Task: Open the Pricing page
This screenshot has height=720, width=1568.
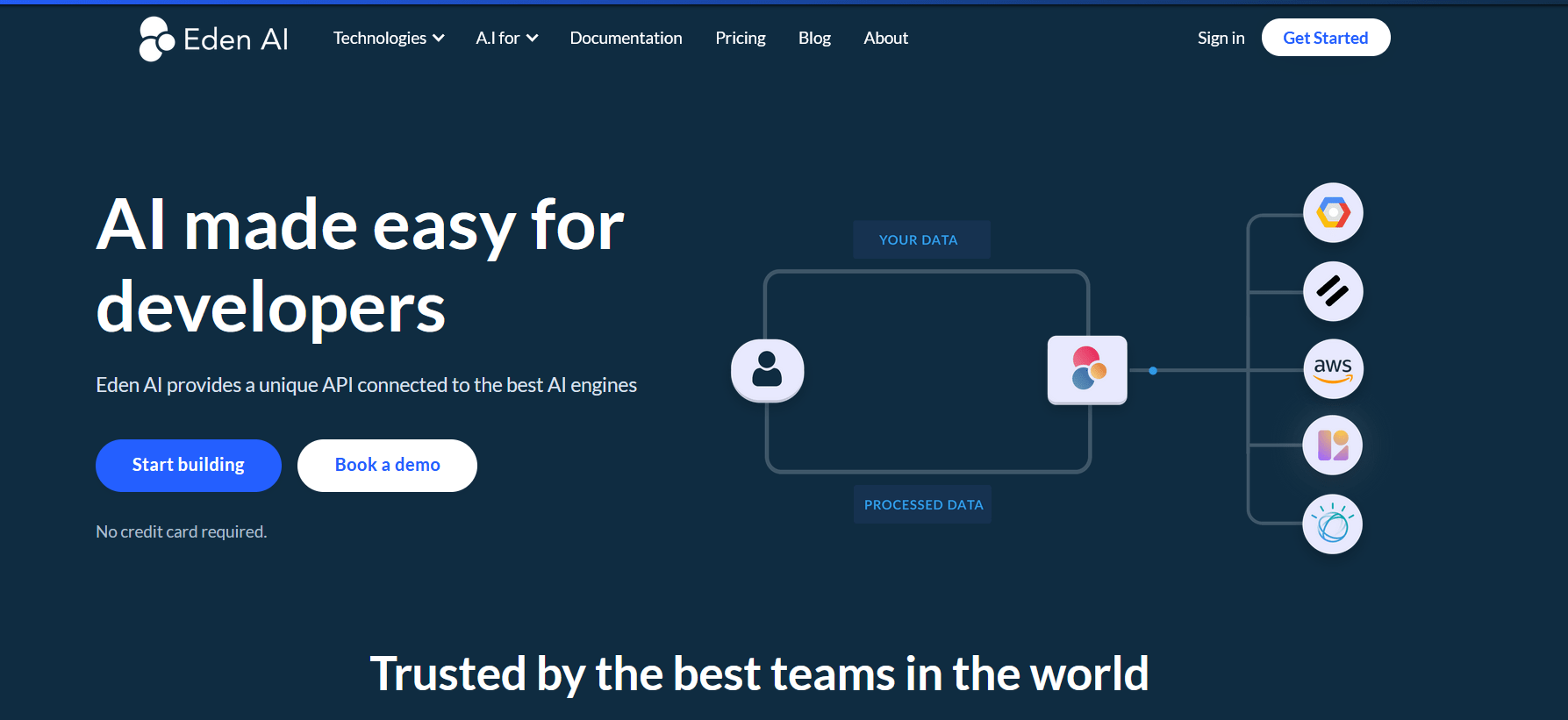Action: (741, 38)
